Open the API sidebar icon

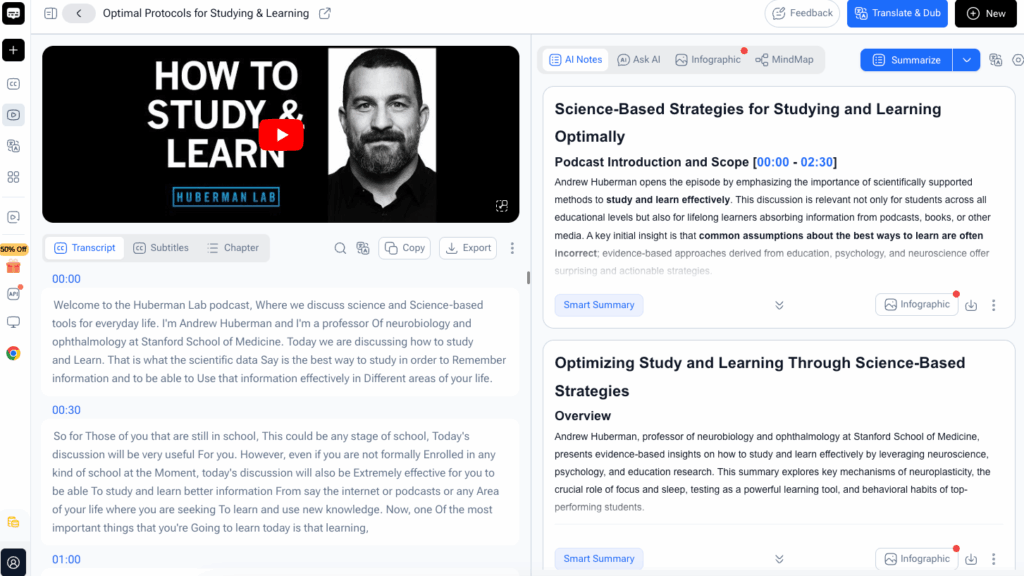pyautogui.click(x=13, y=293)
